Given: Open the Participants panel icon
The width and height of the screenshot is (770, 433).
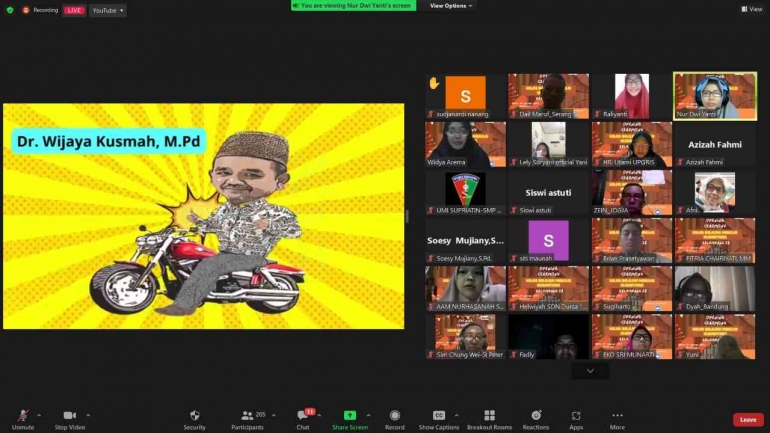Looking at the screenshot, I should click(248, 415).
